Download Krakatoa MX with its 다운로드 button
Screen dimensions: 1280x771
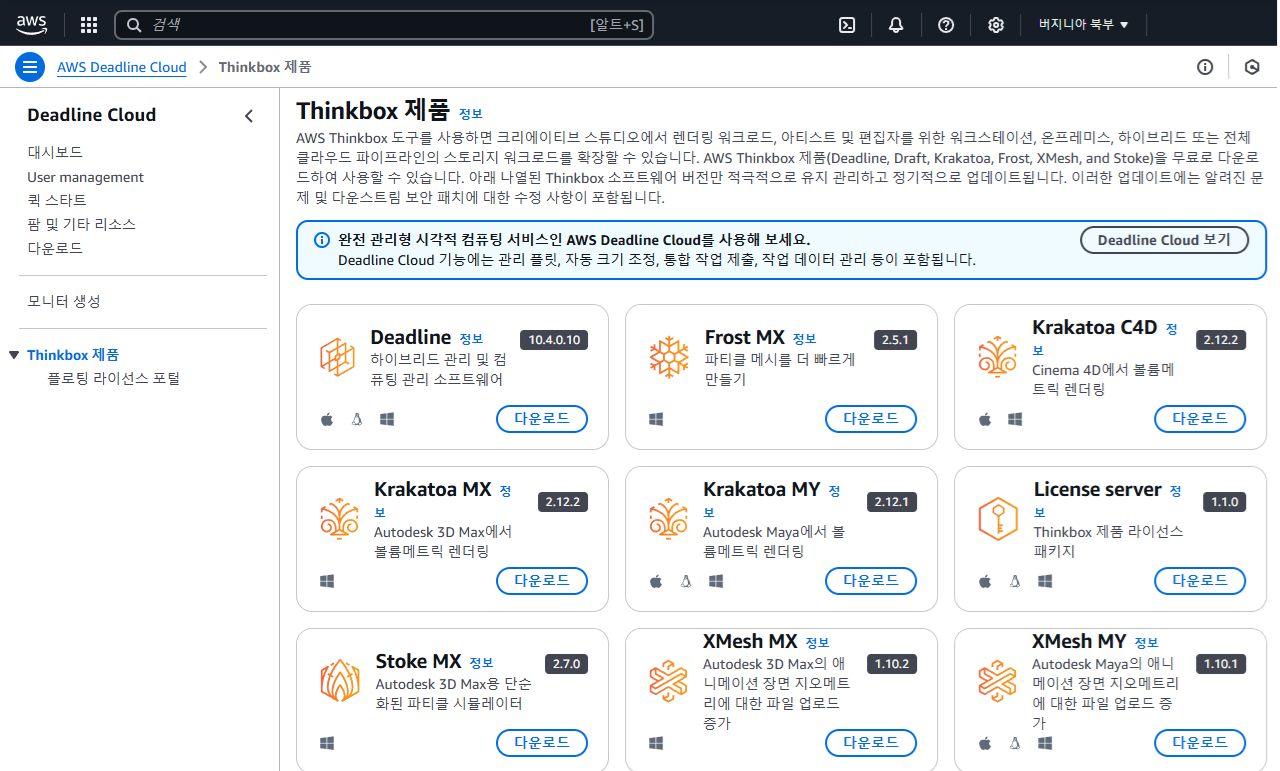pyautogui.click(x=542, y=581)
